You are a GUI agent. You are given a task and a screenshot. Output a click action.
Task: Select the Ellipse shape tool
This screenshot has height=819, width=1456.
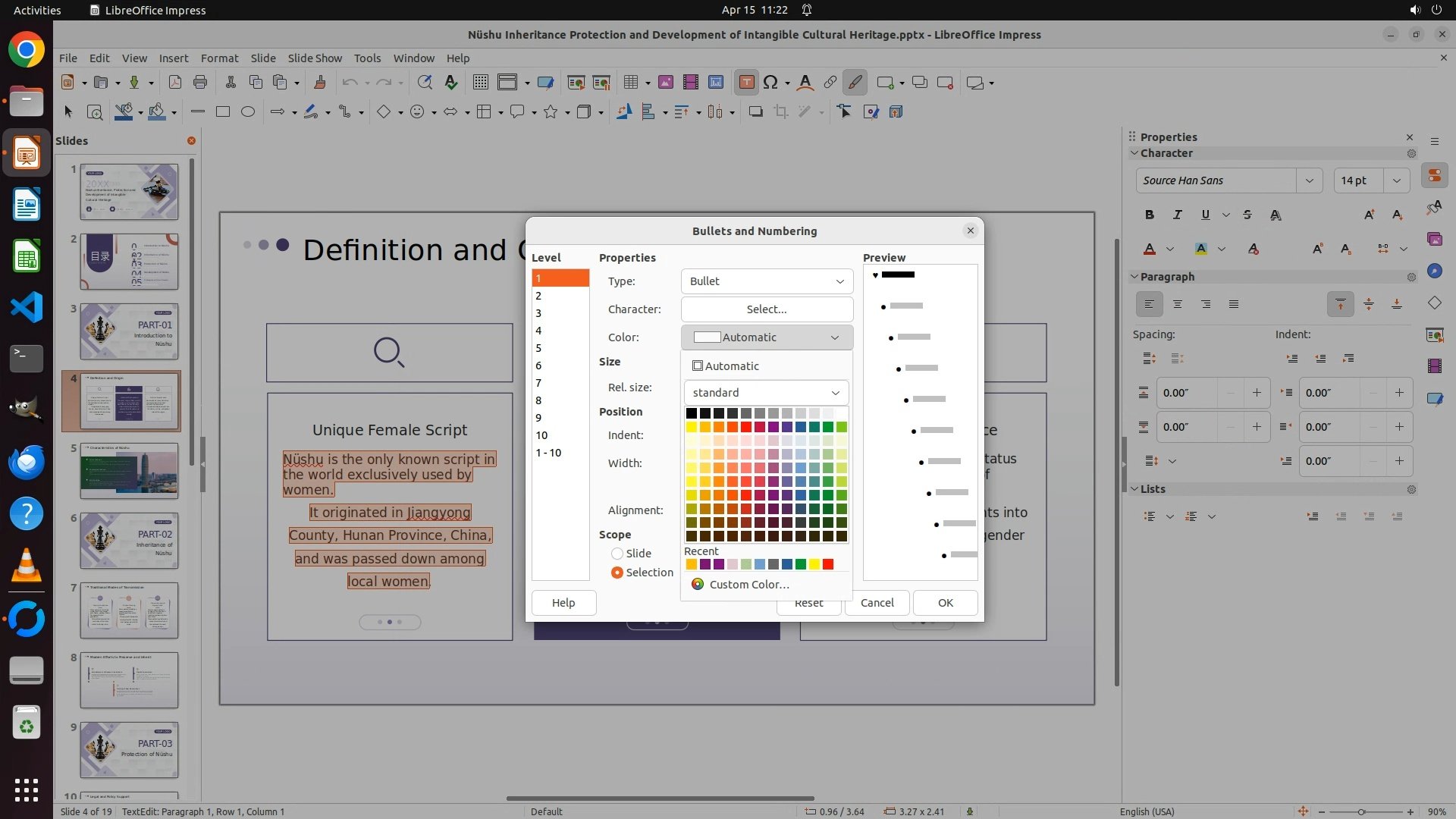point(247,111)
